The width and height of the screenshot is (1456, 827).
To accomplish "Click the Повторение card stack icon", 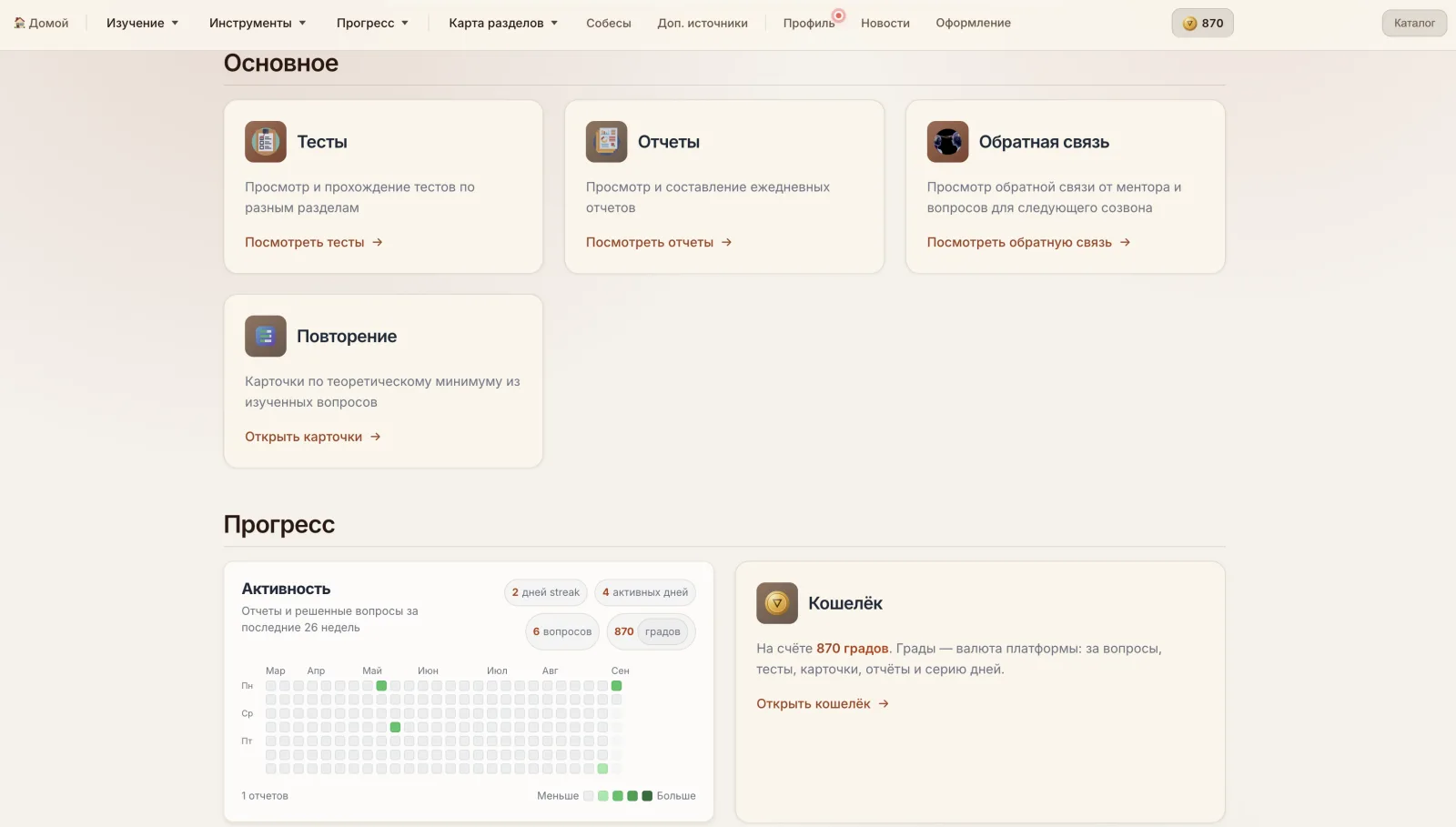I will [x=266, y=337].
